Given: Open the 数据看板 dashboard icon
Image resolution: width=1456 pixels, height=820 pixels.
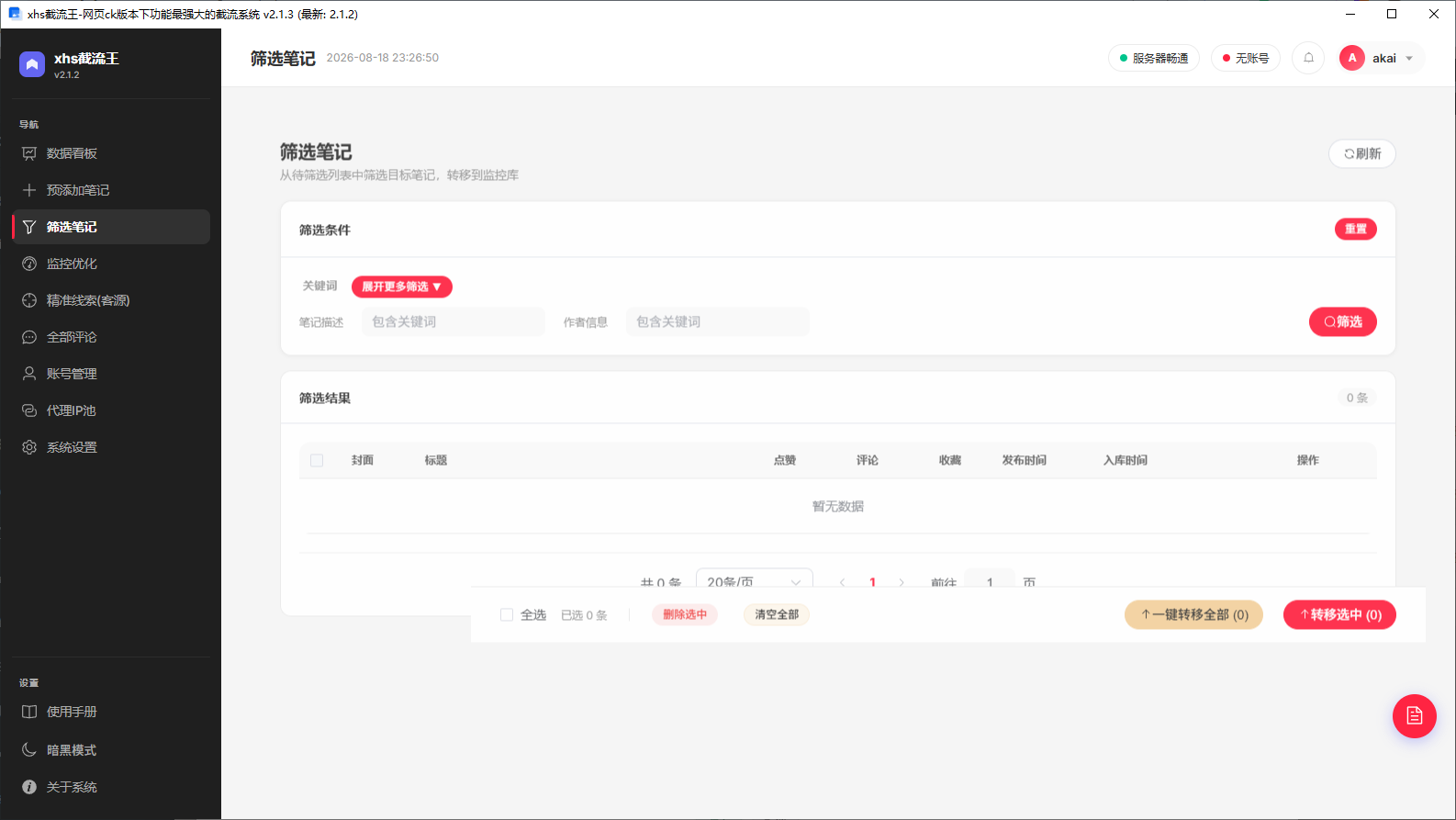Looking at the screenshot, I should [x=29, y=153].
